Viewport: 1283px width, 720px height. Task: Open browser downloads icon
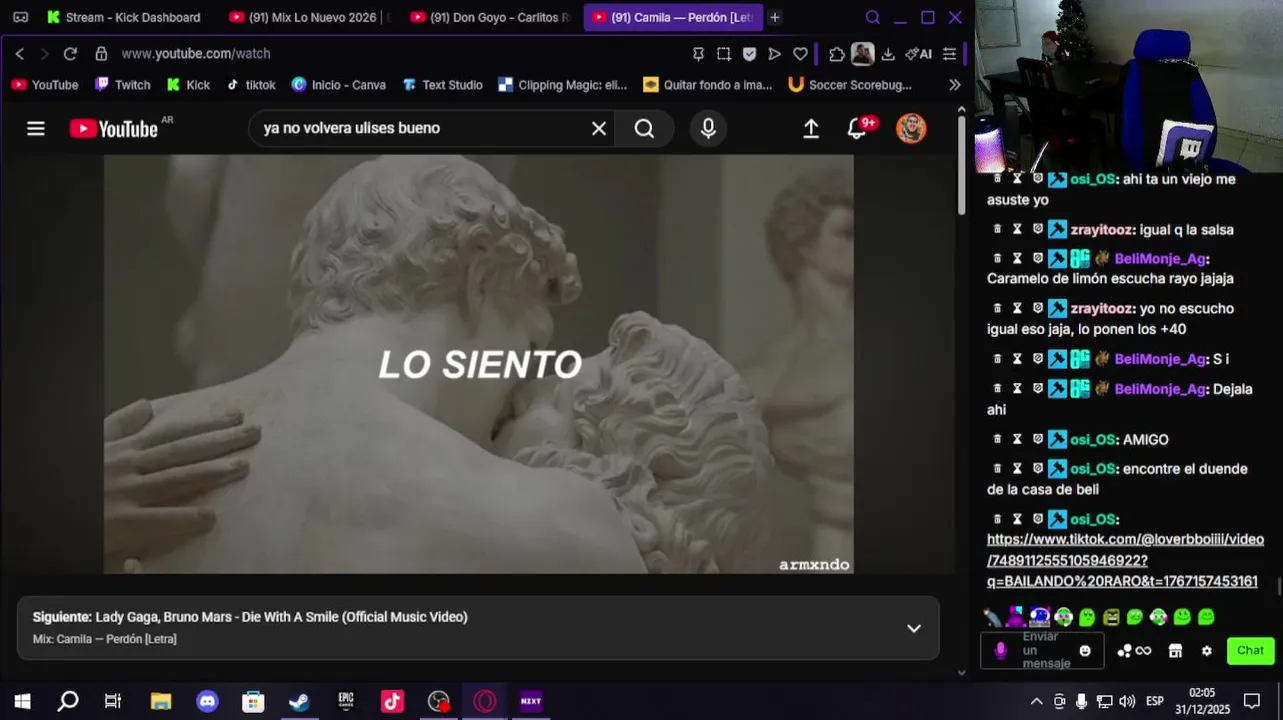(888, 54)
